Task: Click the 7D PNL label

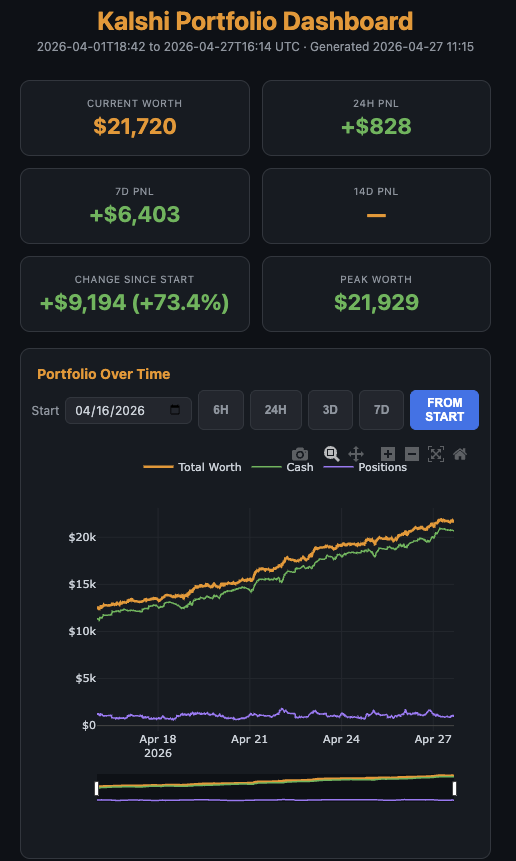Action: click(x=134, y=192)
